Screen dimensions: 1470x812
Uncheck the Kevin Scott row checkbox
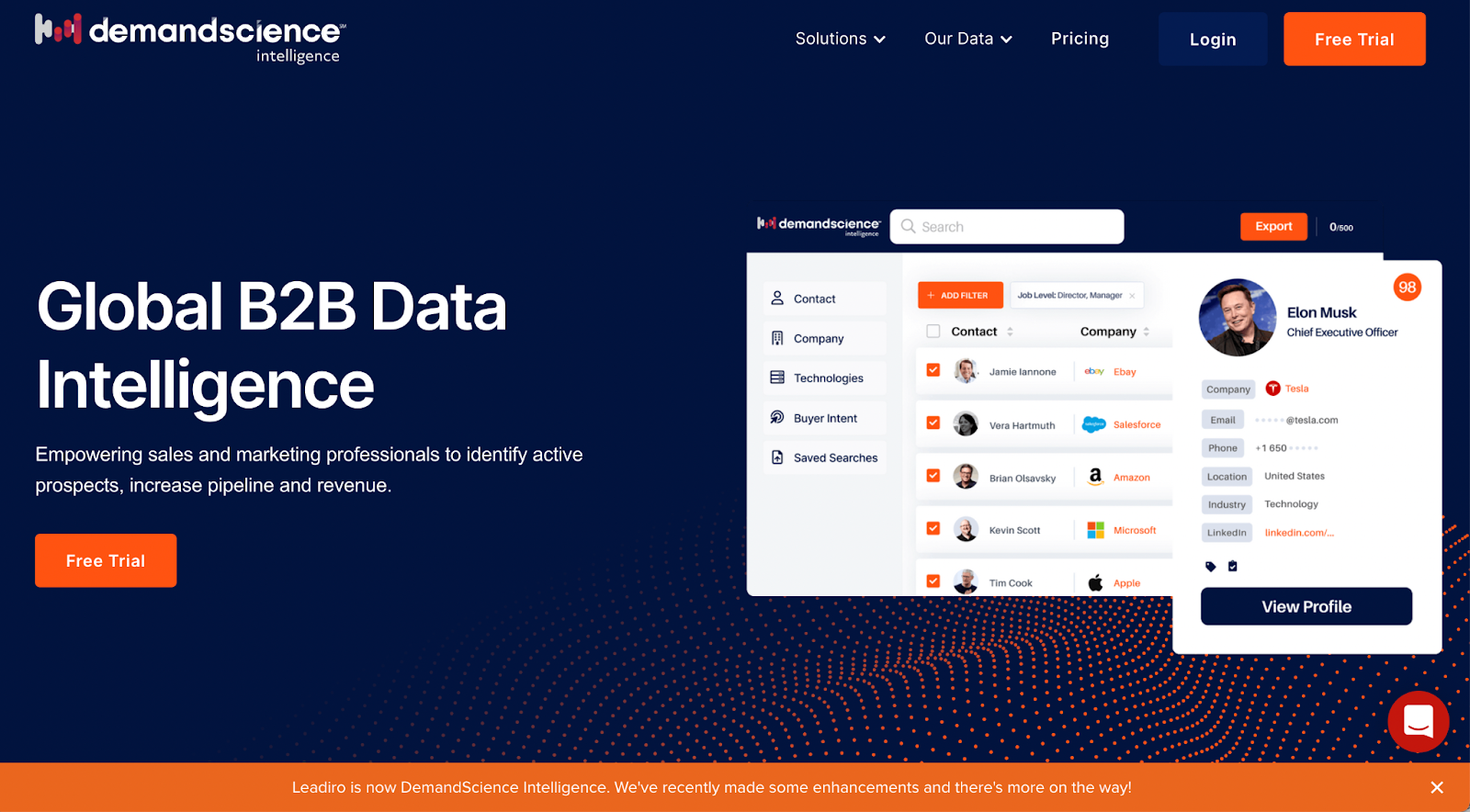pos(933,528)
